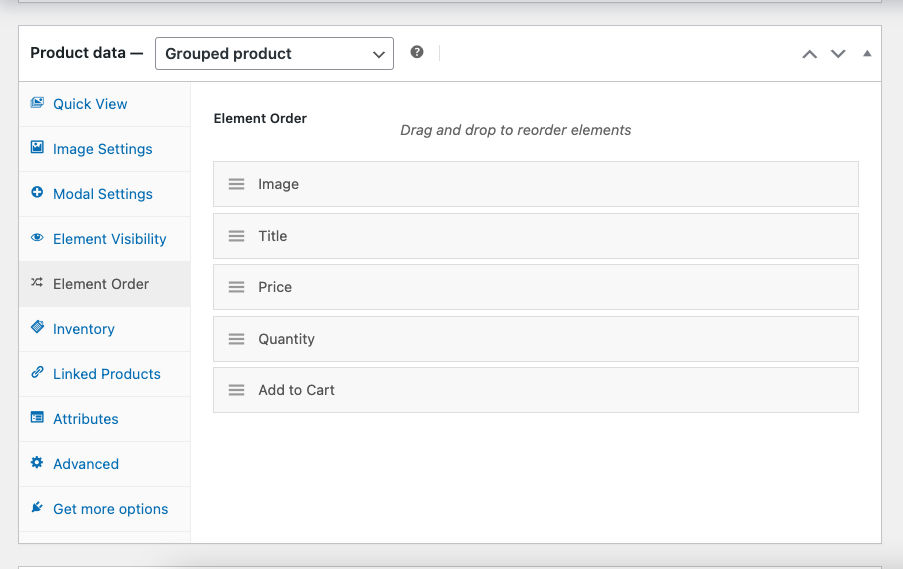The width and height of the screenshot is (903, 569).
Task: Click the Image element drag handle
Action: tap(237, 184)
